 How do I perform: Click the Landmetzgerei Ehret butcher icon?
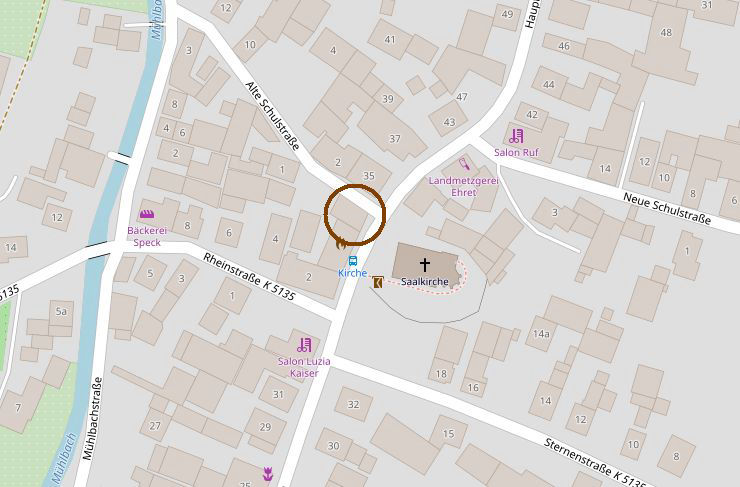[x=464, y=165]
